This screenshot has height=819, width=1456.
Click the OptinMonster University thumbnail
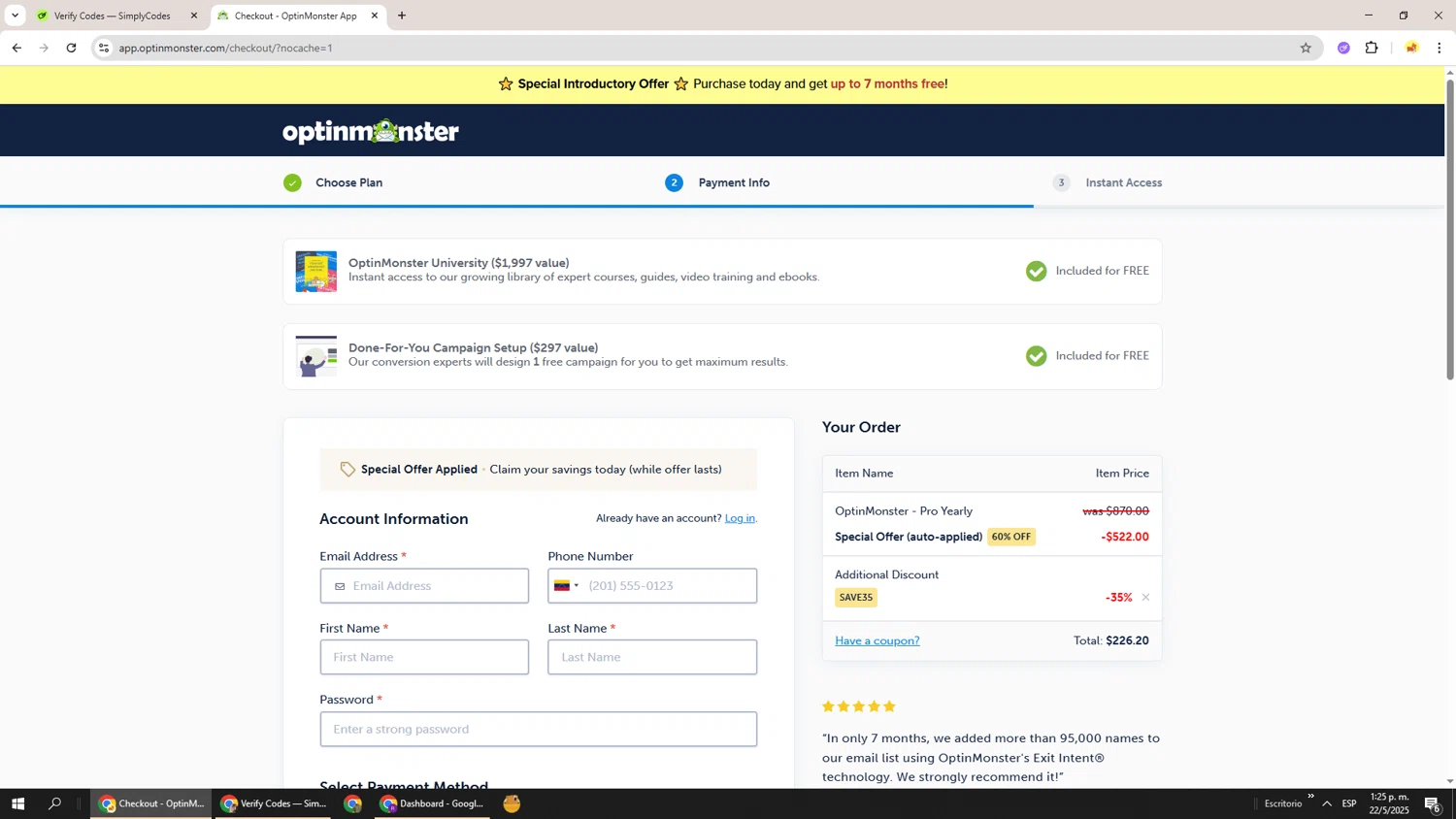[316, 272]
